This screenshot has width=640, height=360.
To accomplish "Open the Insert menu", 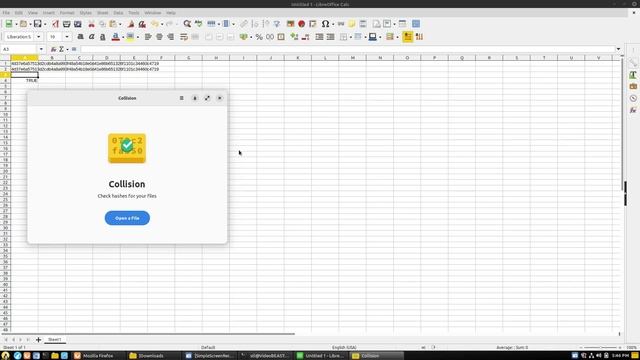I will tap(49, 13).
